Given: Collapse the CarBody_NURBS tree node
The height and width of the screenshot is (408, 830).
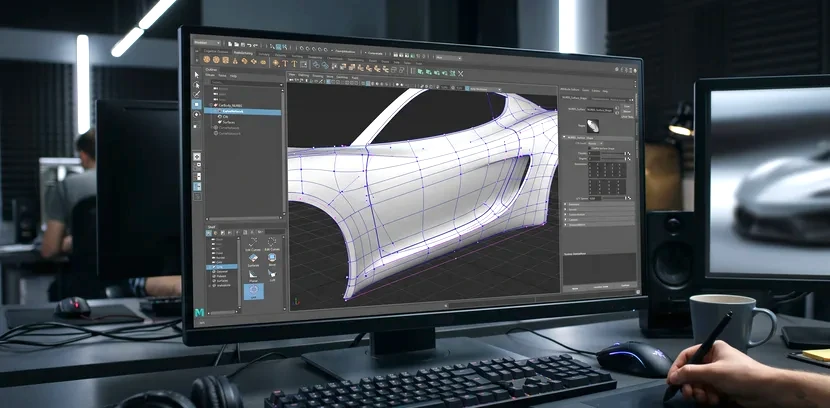Looking at the screenshot, I should pyautogui.click(x=211, y=105).
